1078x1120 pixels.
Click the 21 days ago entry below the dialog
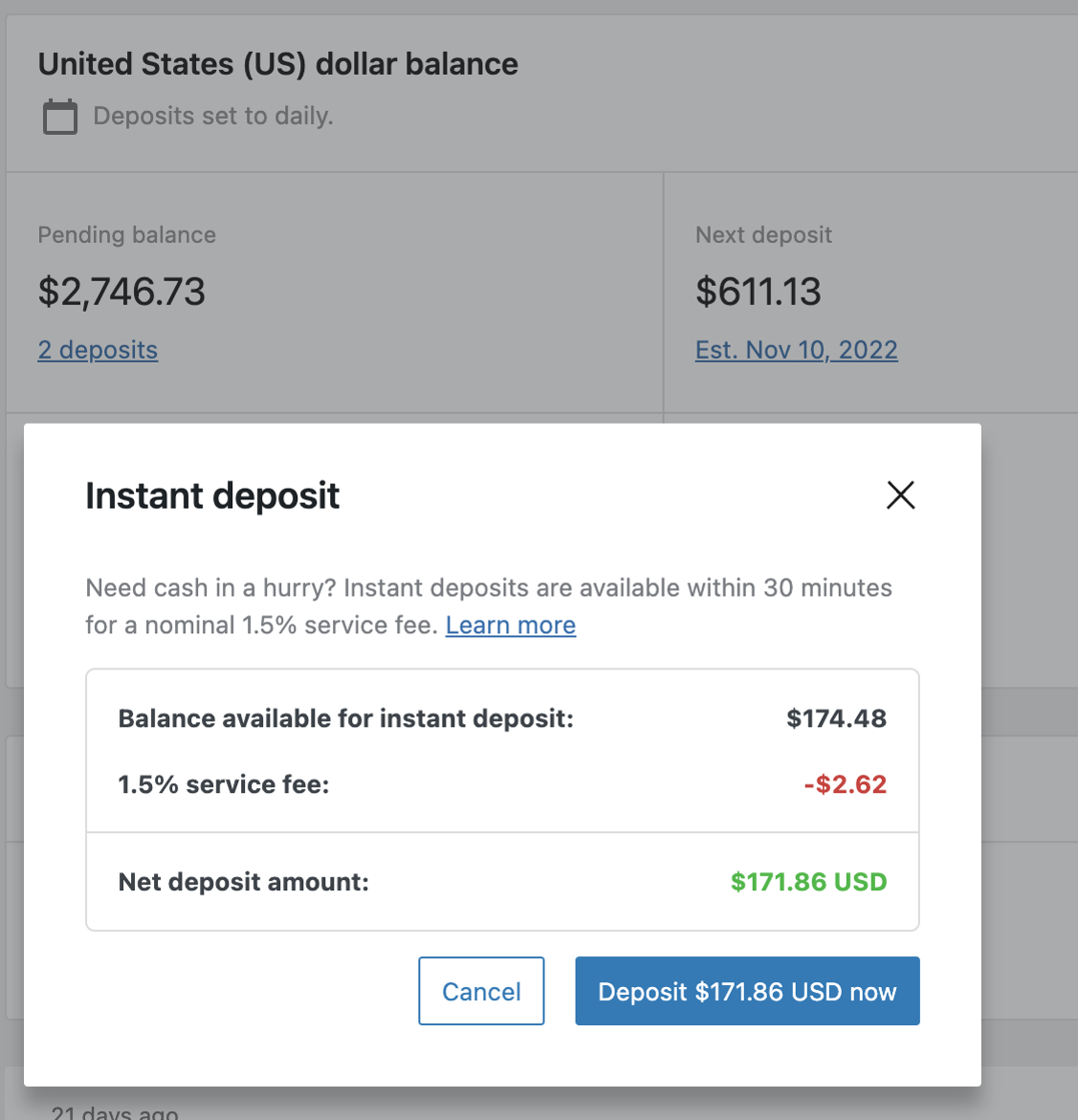point(116,1110)
